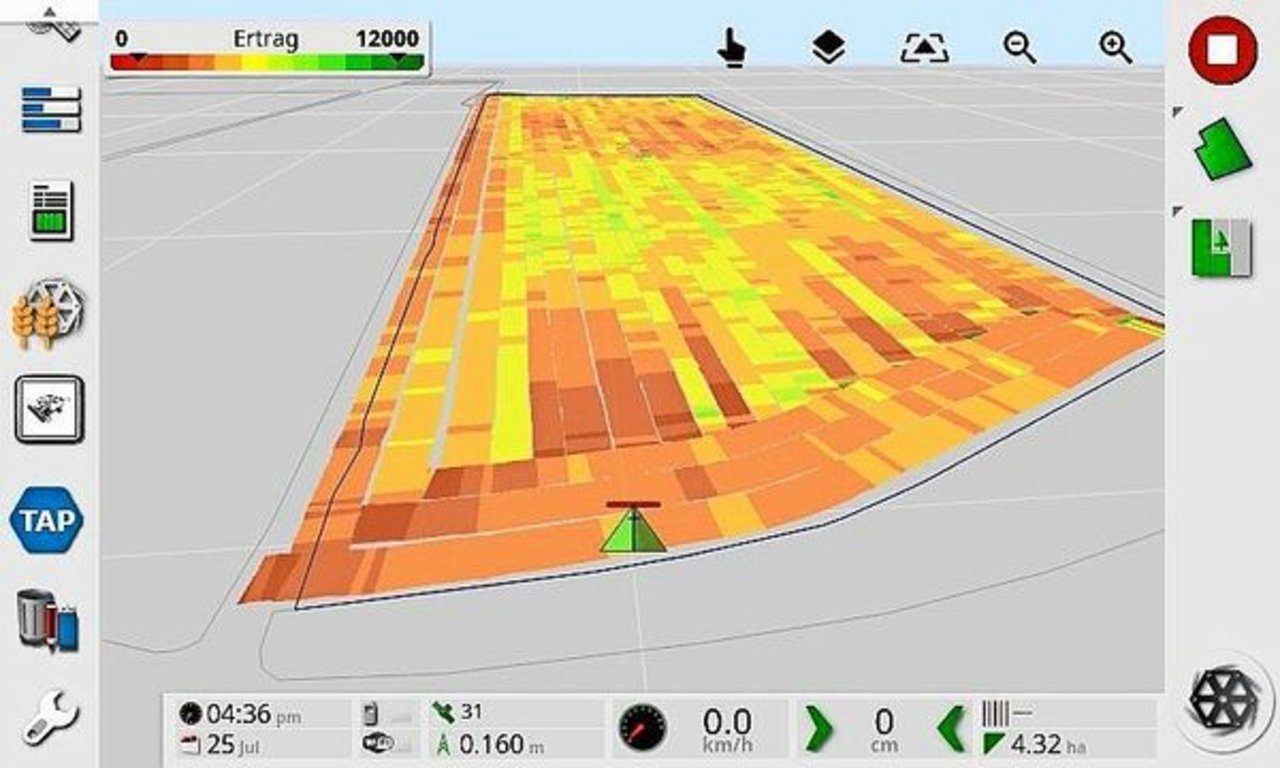Open the tank and bin inventory icon
This screenshot has width=1280, height=768.
(x=47, y=620)
